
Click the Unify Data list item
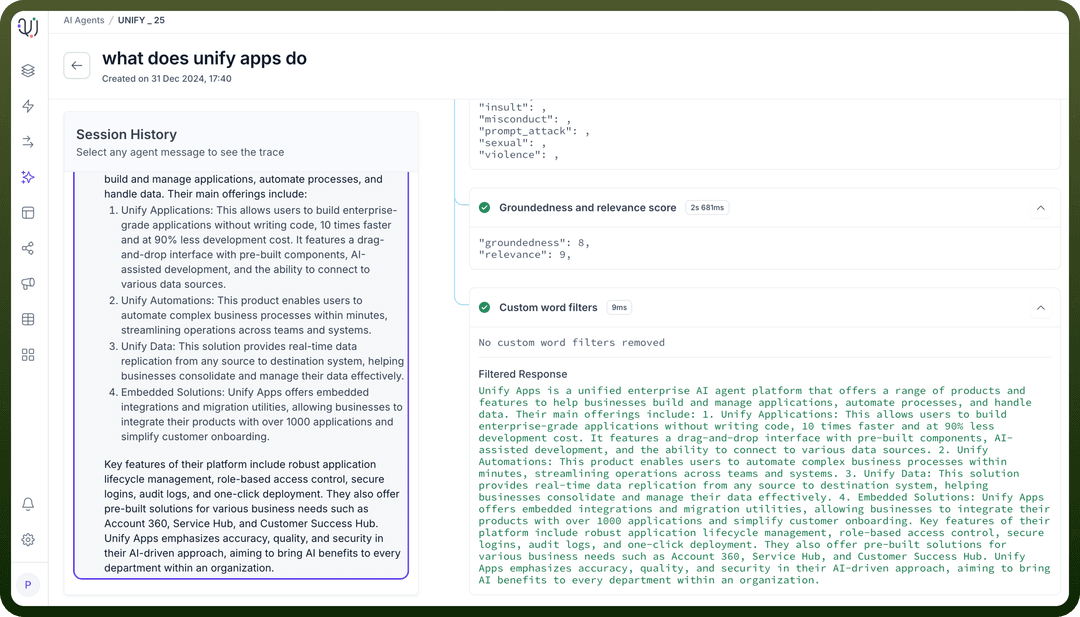point(256,361)
